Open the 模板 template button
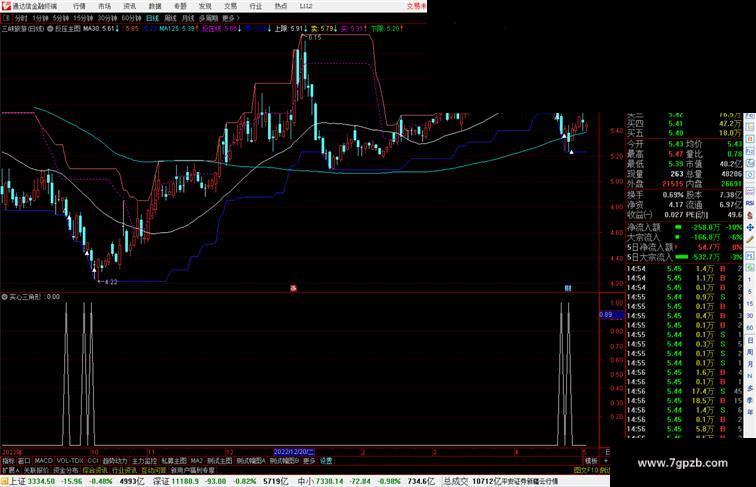 591,461
